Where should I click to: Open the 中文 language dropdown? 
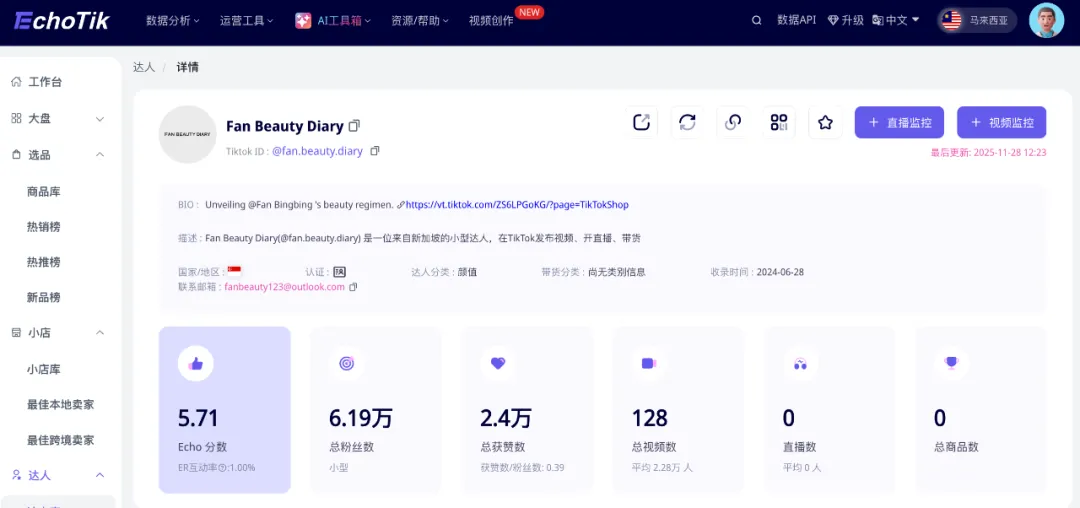[895, 20]
